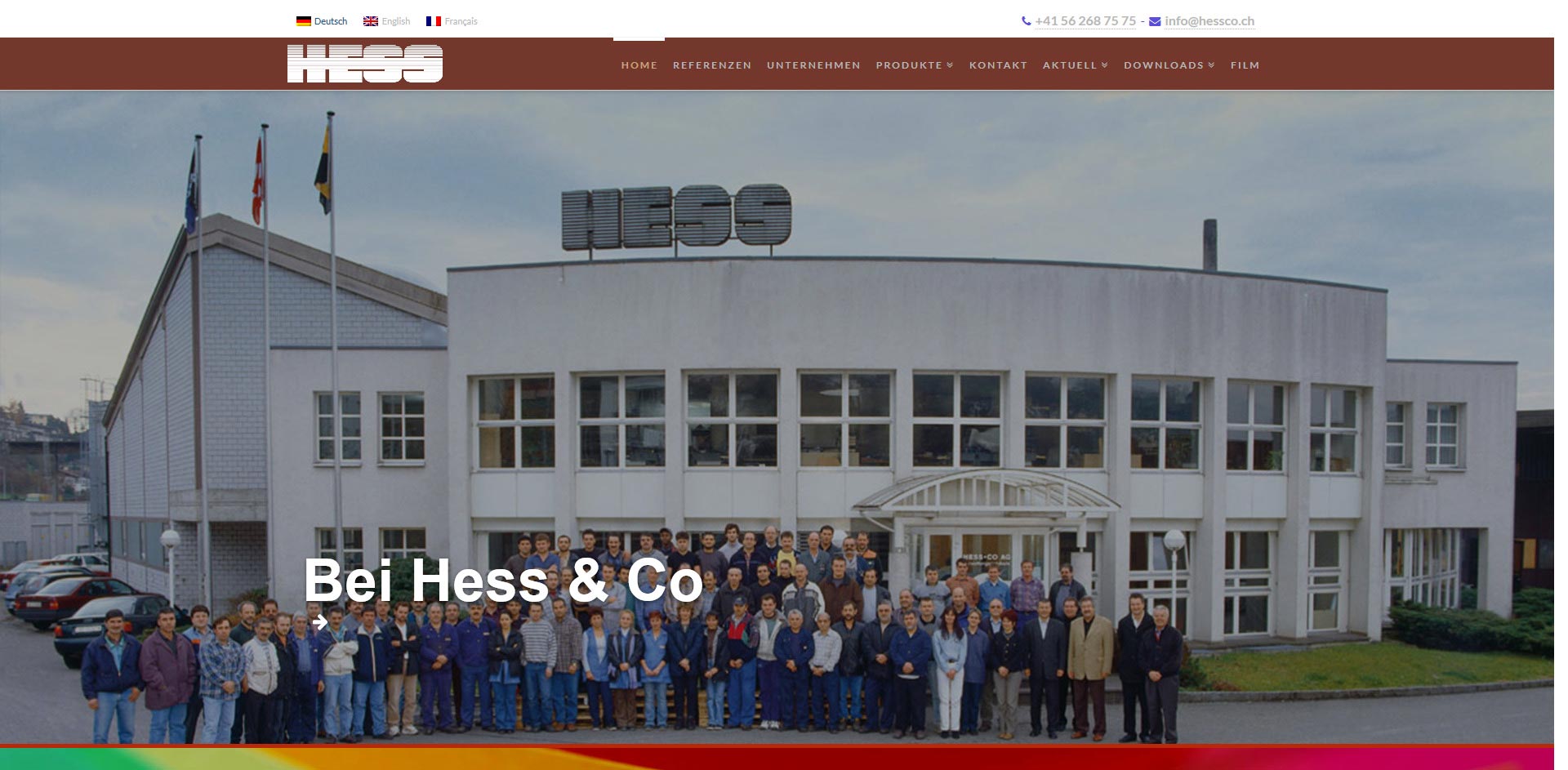Open the Unternehmen page
This screenshot has height=770, width=1568.
(813, 65)
